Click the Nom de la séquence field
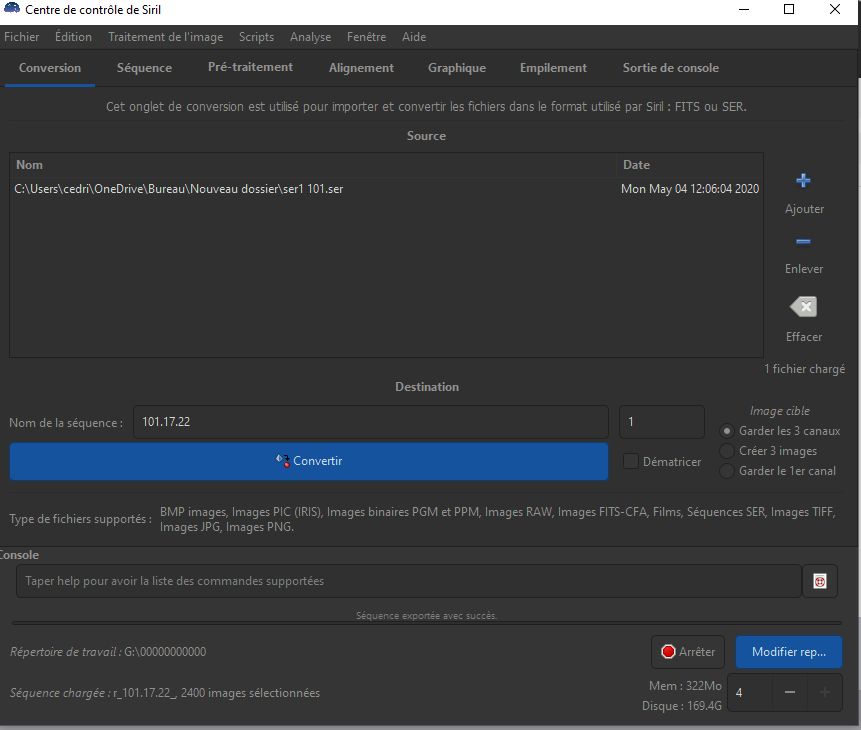 371,422
